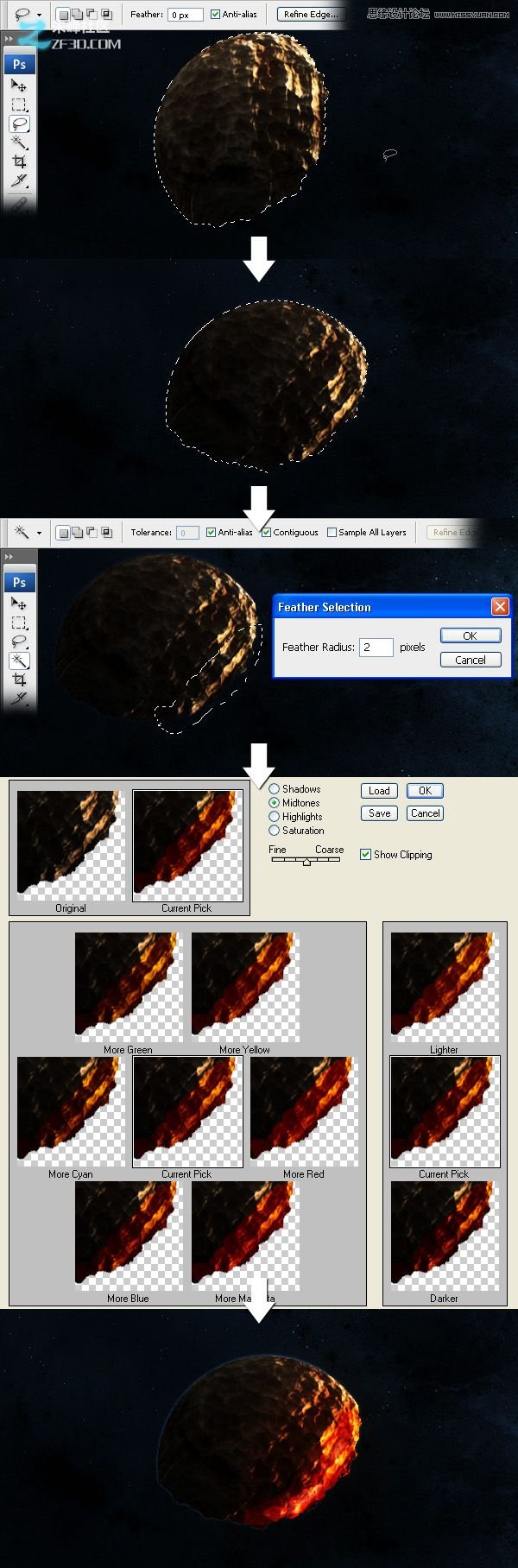Click the More Blue thumbnail
Screen dimensions: 518x1568
(x=128, y=1236)
